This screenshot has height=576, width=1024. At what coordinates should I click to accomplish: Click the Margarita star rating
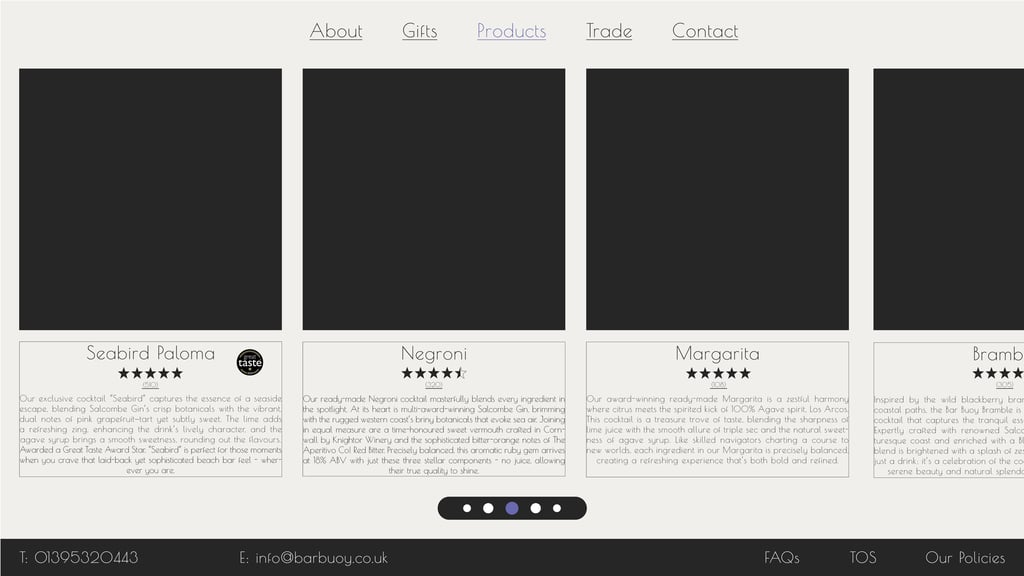coord(718,374)
